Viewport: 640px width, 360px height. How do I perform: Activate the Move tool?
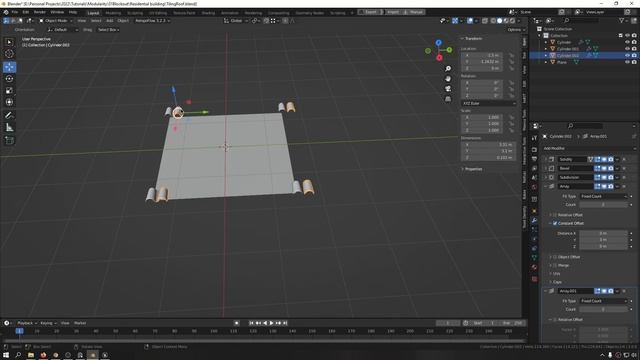click(x=9, y=67)
